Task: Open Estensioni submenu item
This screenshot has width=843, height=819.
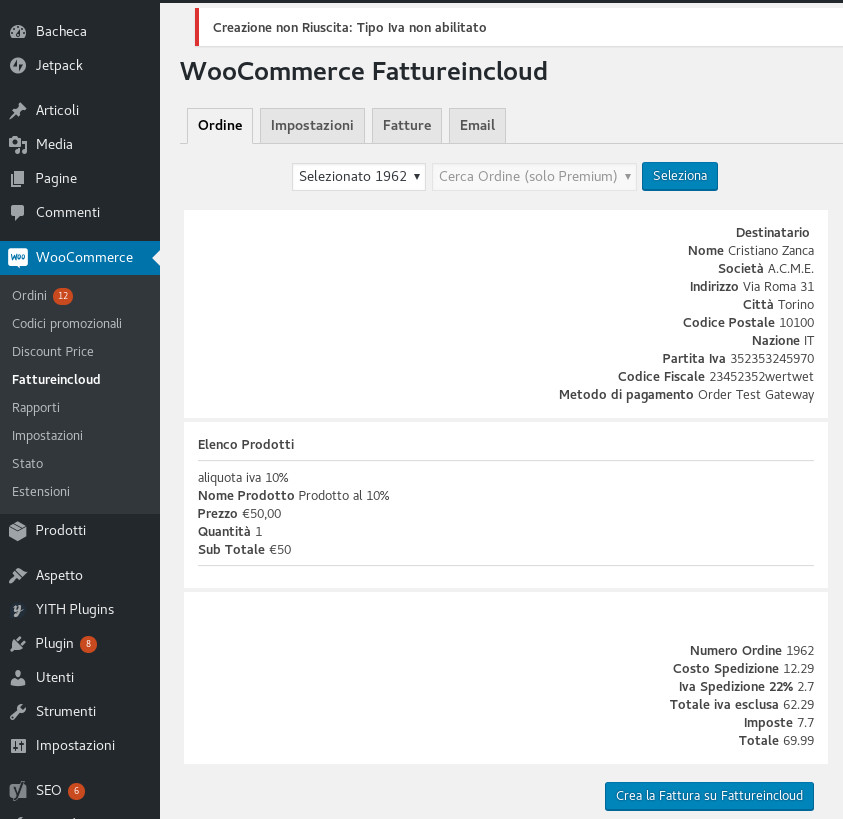Action: (x=41, y=492)
